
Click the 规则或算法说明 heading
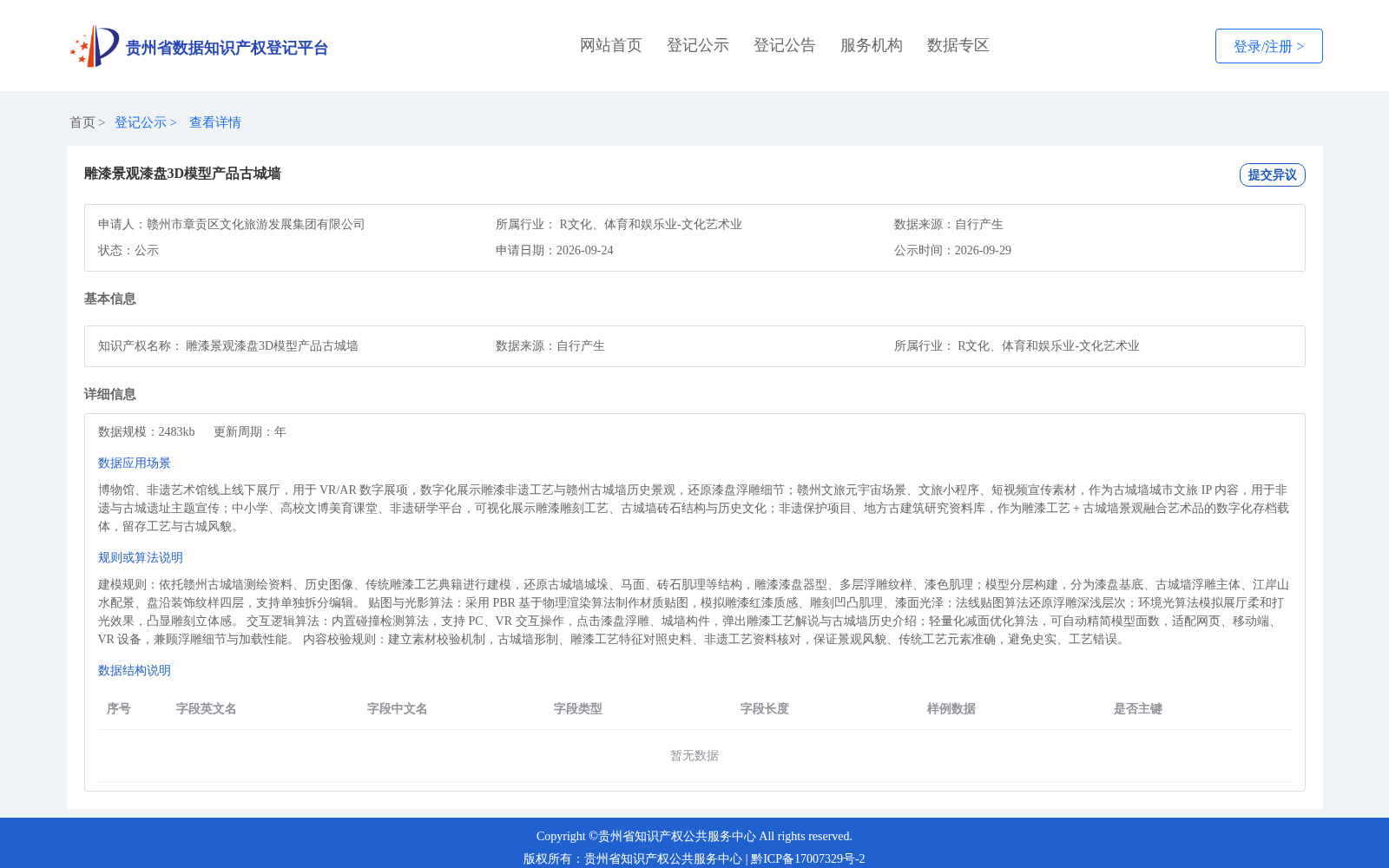141,558
